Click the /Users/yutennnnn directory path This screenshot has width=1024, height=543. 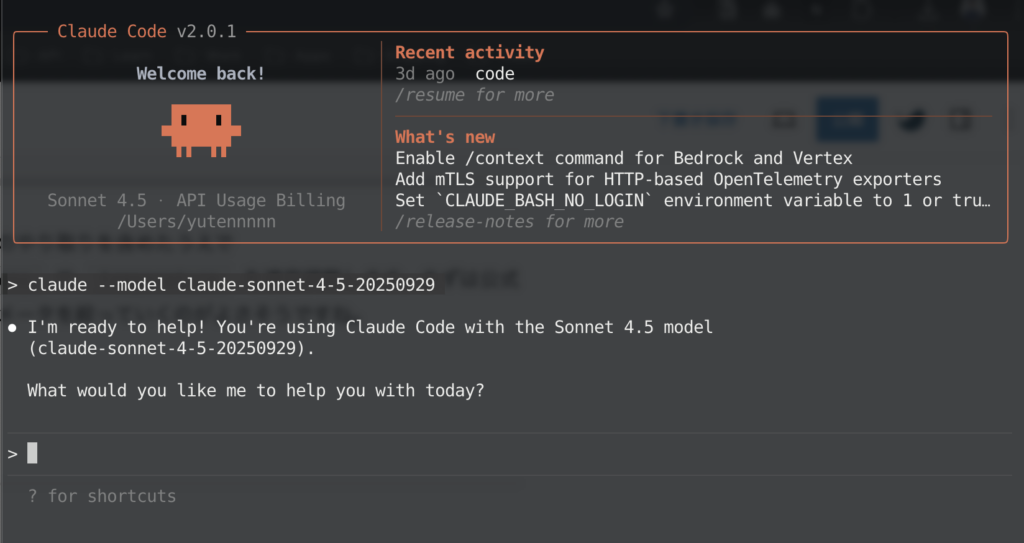point(196,221)
